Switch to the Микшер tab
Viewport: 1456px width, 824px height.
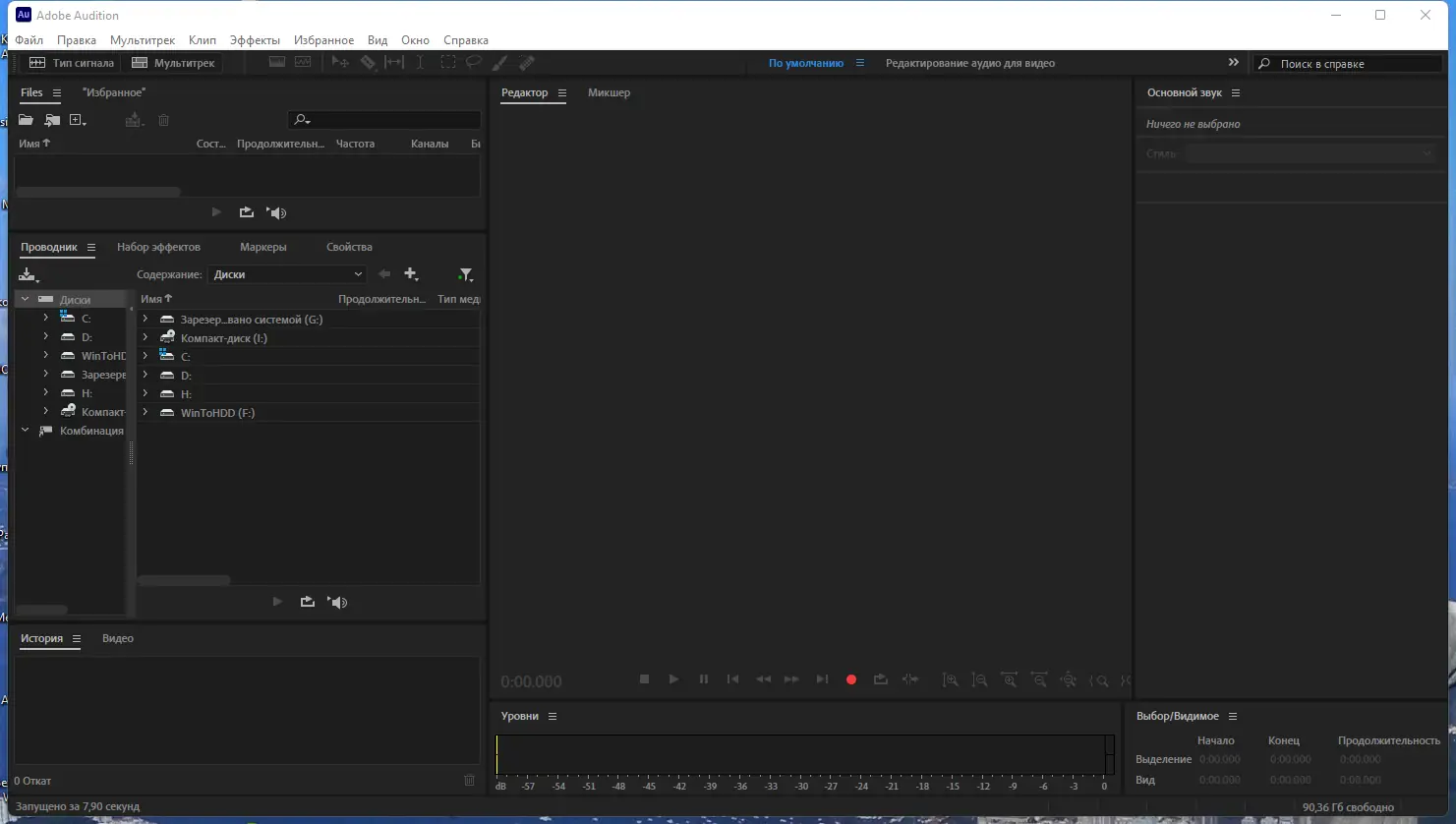(609, 92)
